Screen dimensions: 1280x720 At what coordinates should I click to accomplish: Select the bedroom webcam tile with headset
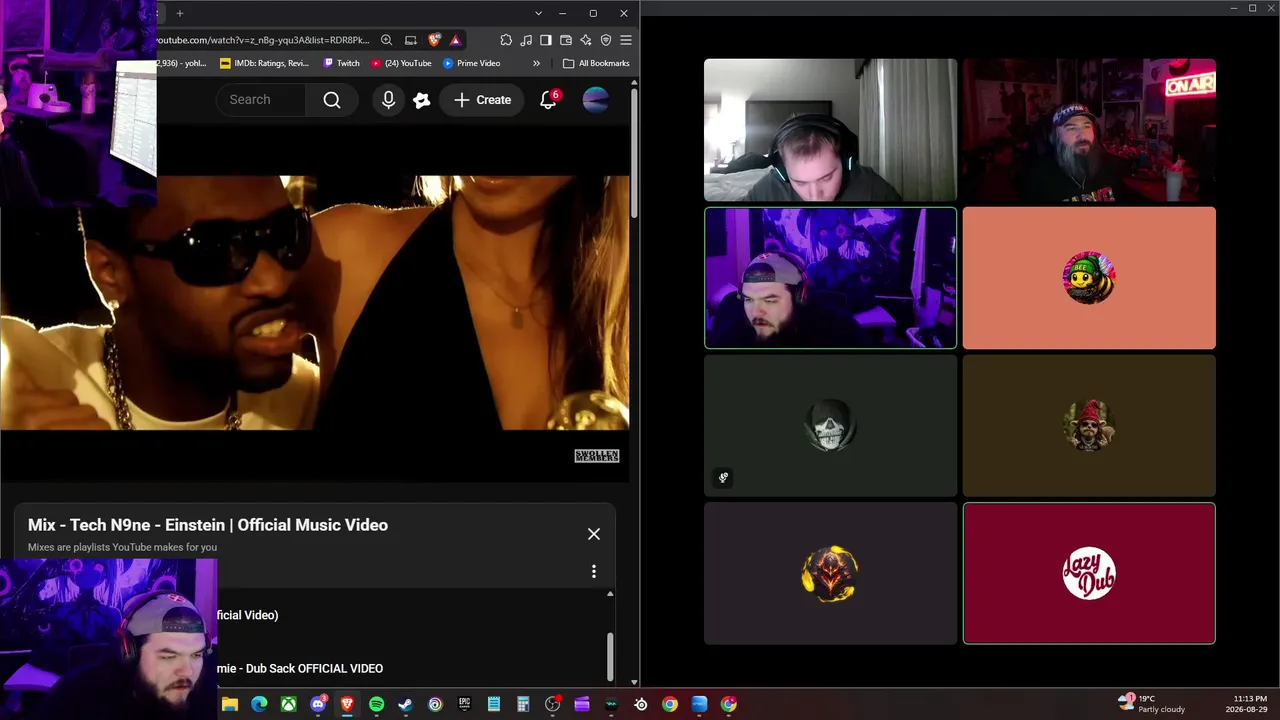(830, 130)
